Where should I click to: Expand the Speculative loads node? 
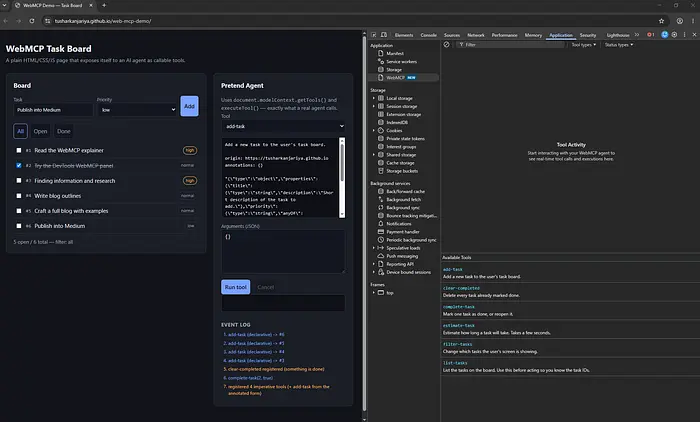[374, 248]
